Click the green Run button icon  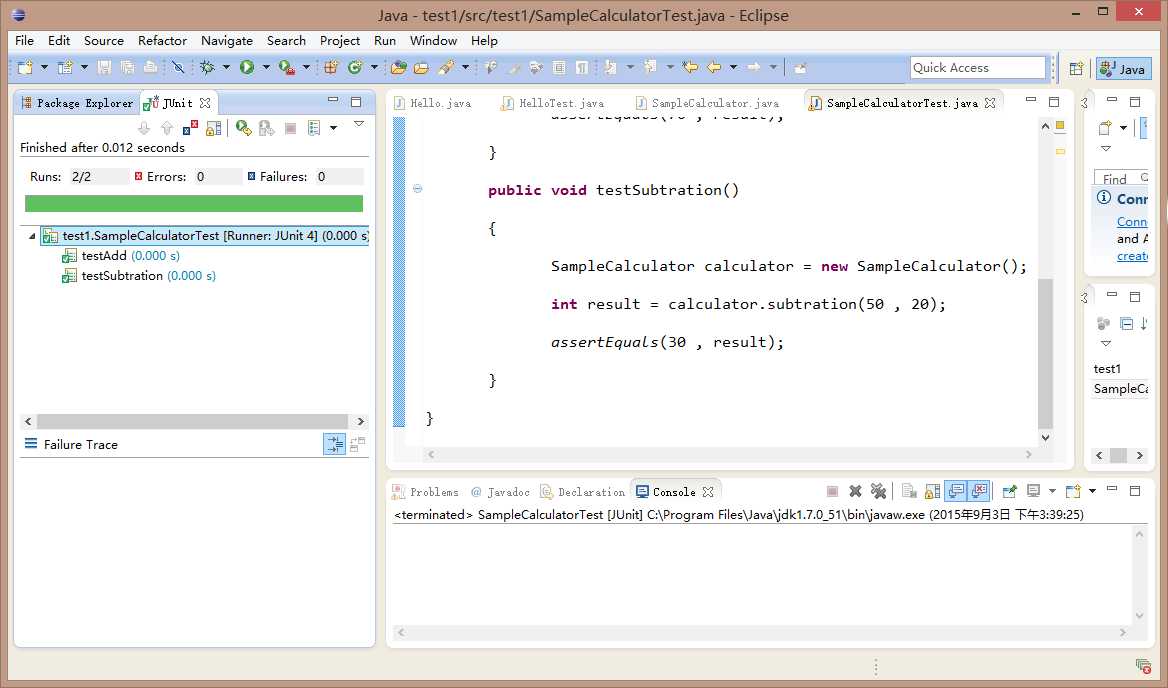[247, 68]
